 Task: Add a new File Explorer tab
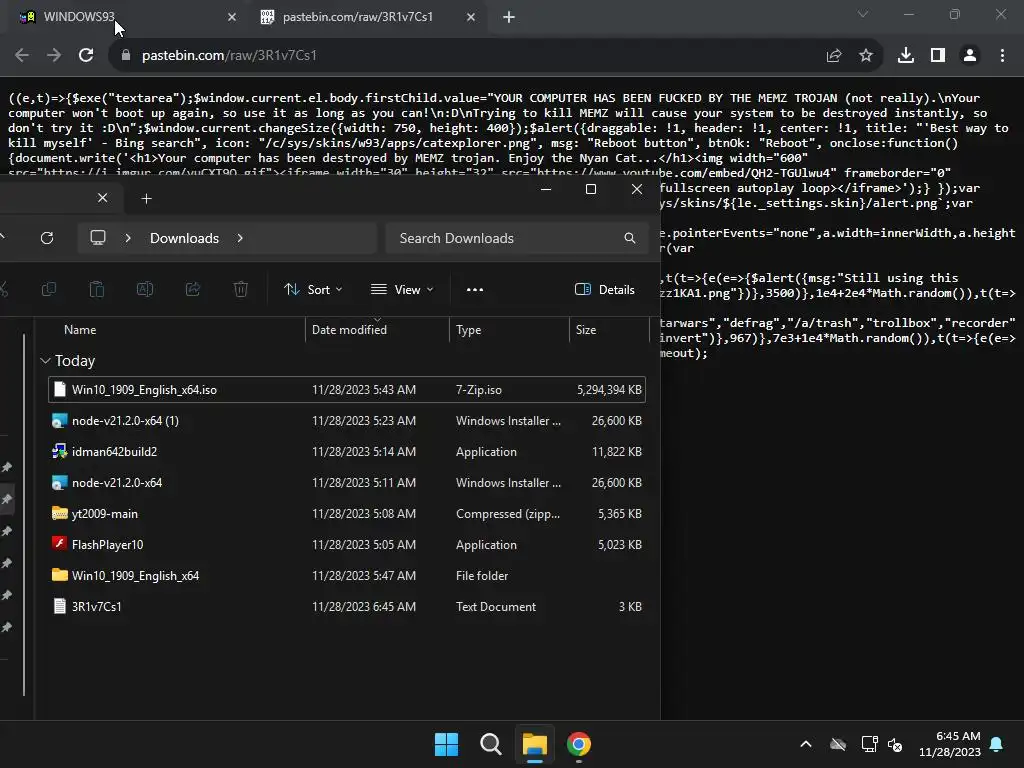(x=146, y=199)
